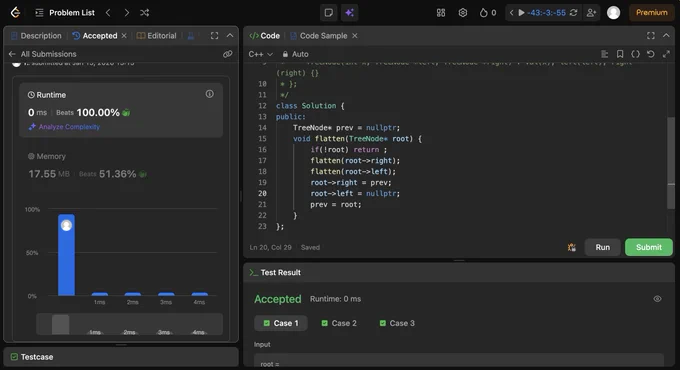
Task: Switch to the Description tab
Action: click(x=36, y=36)
